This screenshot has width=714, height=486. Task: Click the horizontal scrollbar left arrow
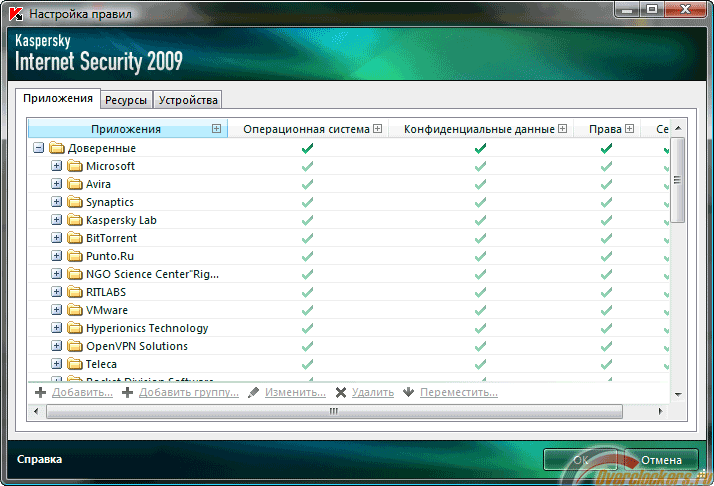(36, 411)
